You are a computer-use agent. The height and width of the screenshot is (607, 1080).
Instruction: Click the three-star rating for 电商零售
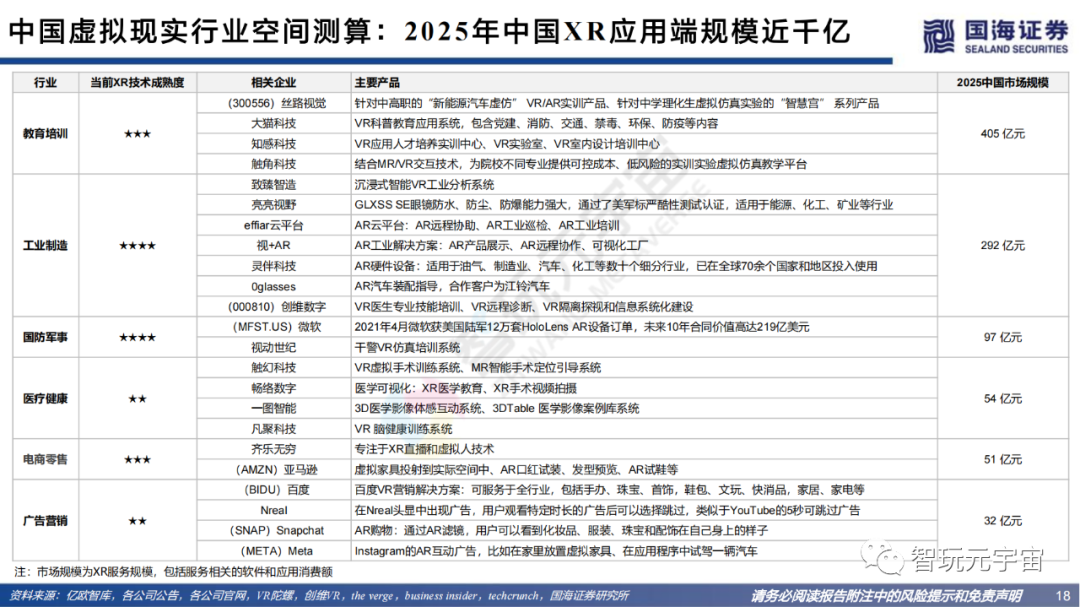[137, 459]
